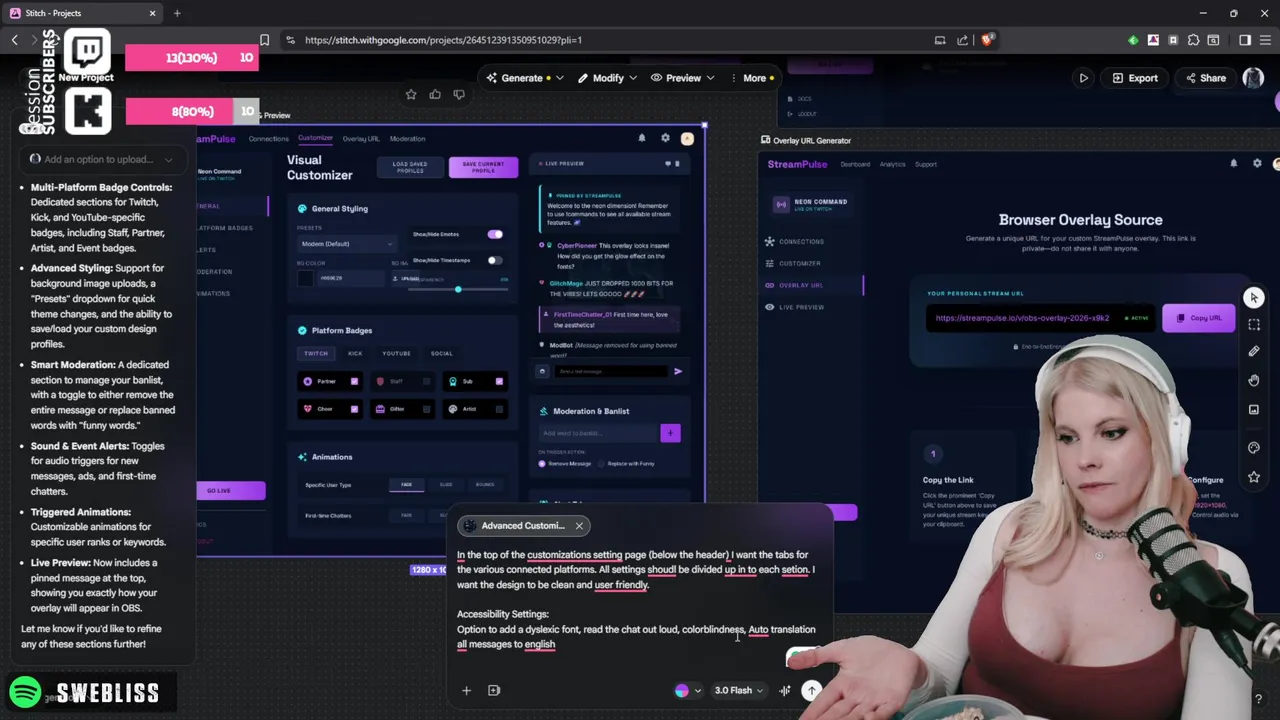1280x720 pixels.
Task: Click the Add word to banlist field
Action: (x=598, y=433)
